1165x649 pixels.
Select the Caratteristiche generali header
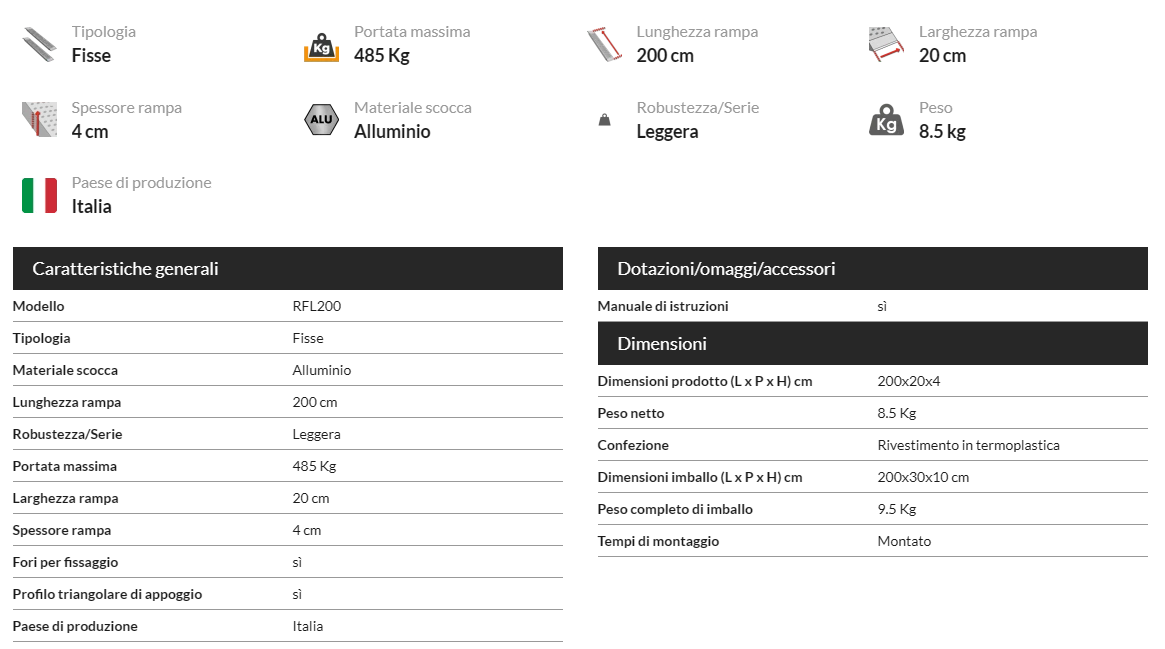[x=288, y=269]
